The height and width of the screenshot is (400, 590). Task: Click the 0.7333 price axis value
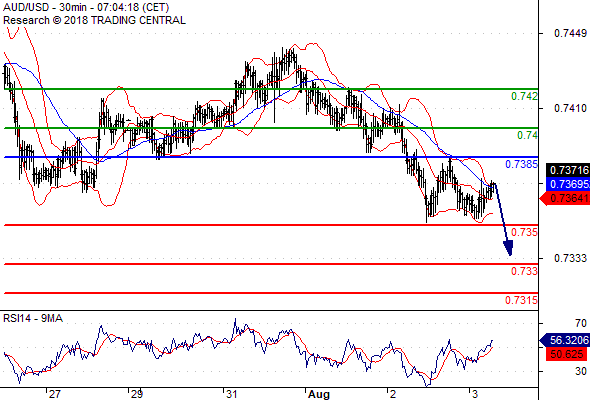coord(570,258)
